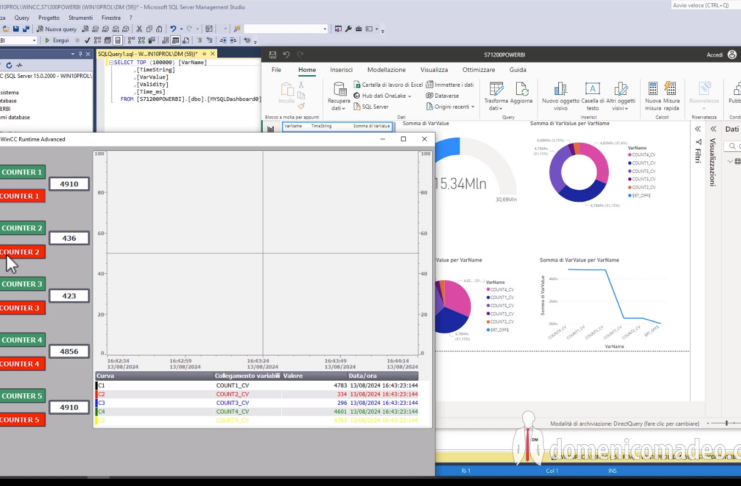This screenshot has width=741, height=486.
Task: Click Cartella di lavoro di Excel in the ribbon
Action: pyautogui.click(x=388, y=85)
